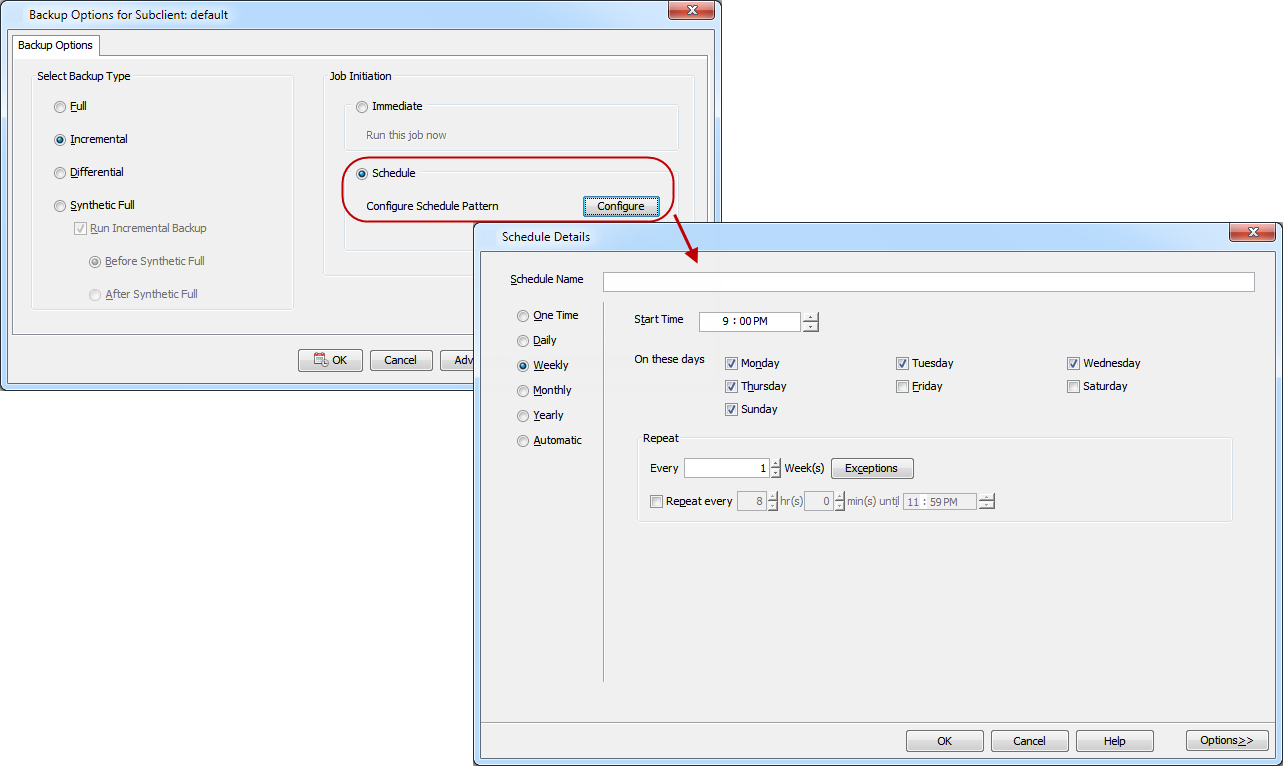Click OK button with calendar icon
This screenshot has height=766, width=1283.
(x=330, y=360)
